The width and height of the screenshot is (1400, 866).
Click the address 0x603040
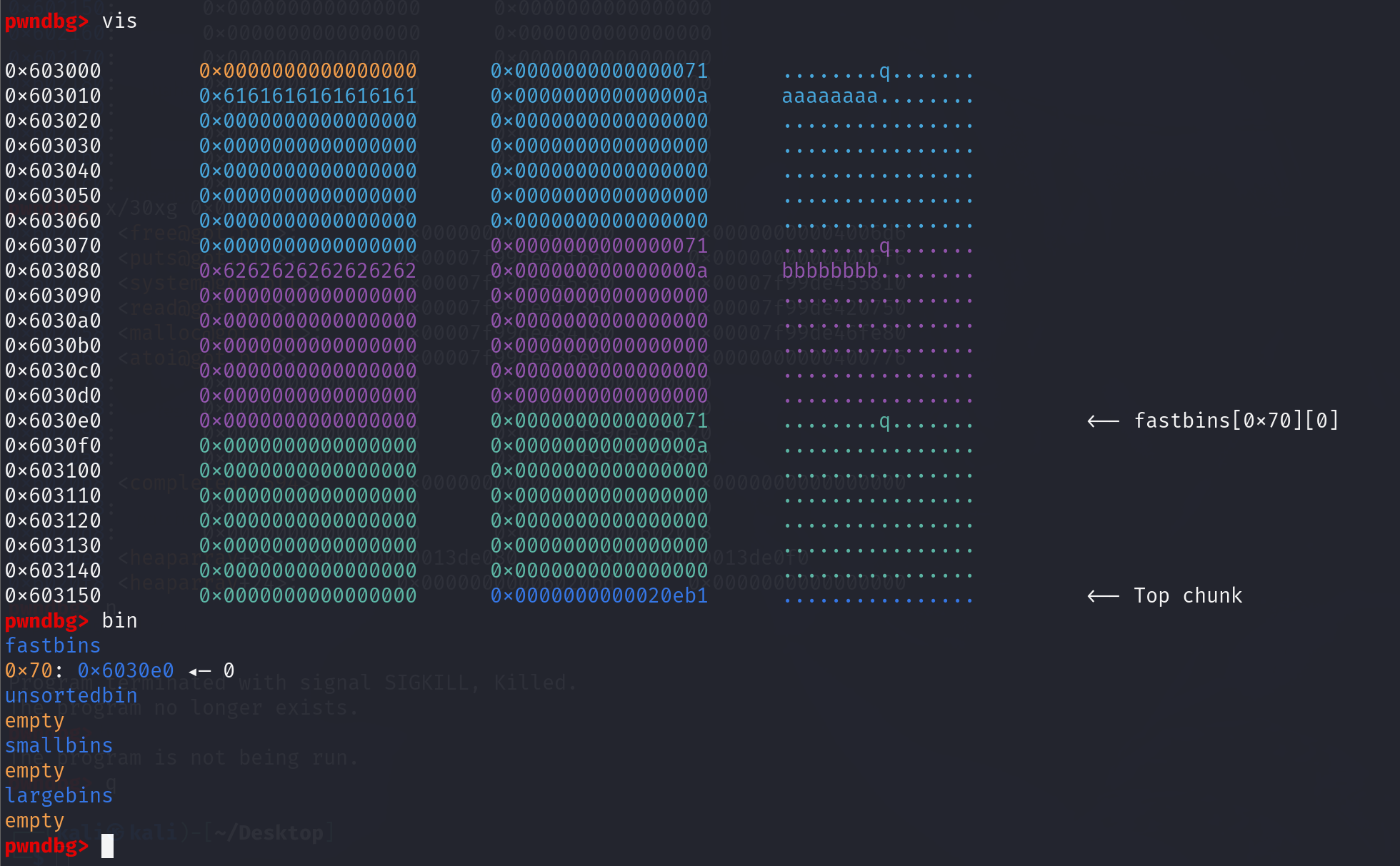pos(53,171)
